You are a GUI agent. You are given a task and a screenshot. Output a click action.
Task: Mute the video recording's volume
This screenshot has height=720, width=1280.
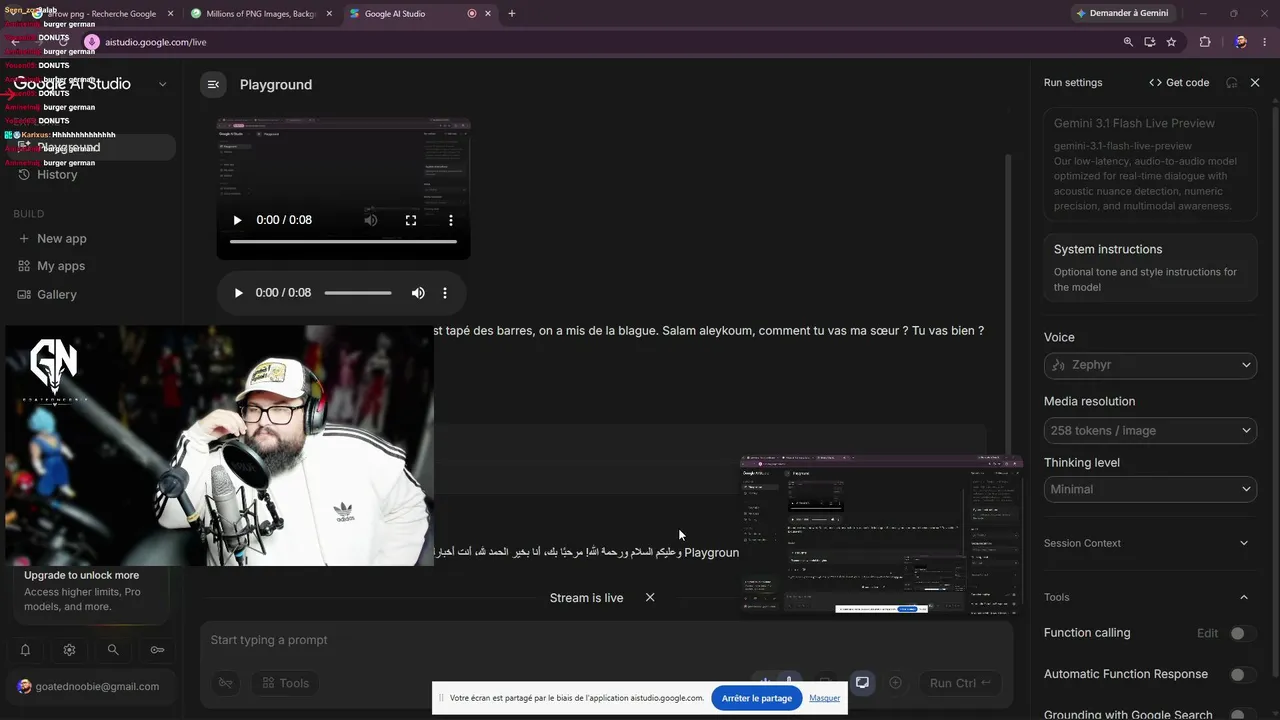(371, 220)
